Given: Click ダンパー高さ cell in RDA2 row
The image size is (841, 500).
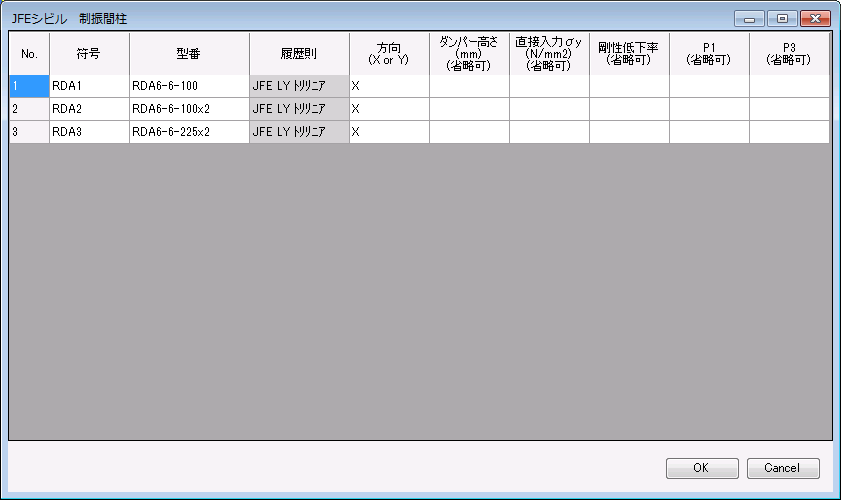Looking at the screenshot, I should pyautogui.click(x=469, y=109).
